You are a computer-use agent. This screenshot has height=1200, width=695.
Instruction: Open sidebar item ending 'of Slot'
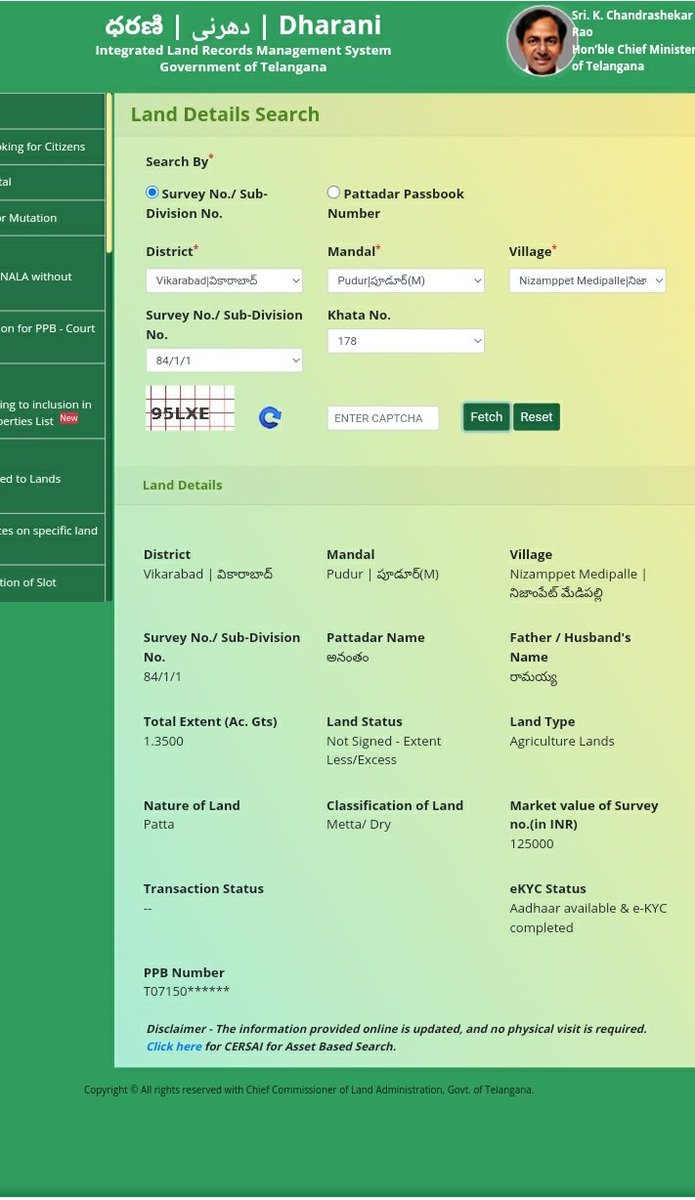[52, 583]
